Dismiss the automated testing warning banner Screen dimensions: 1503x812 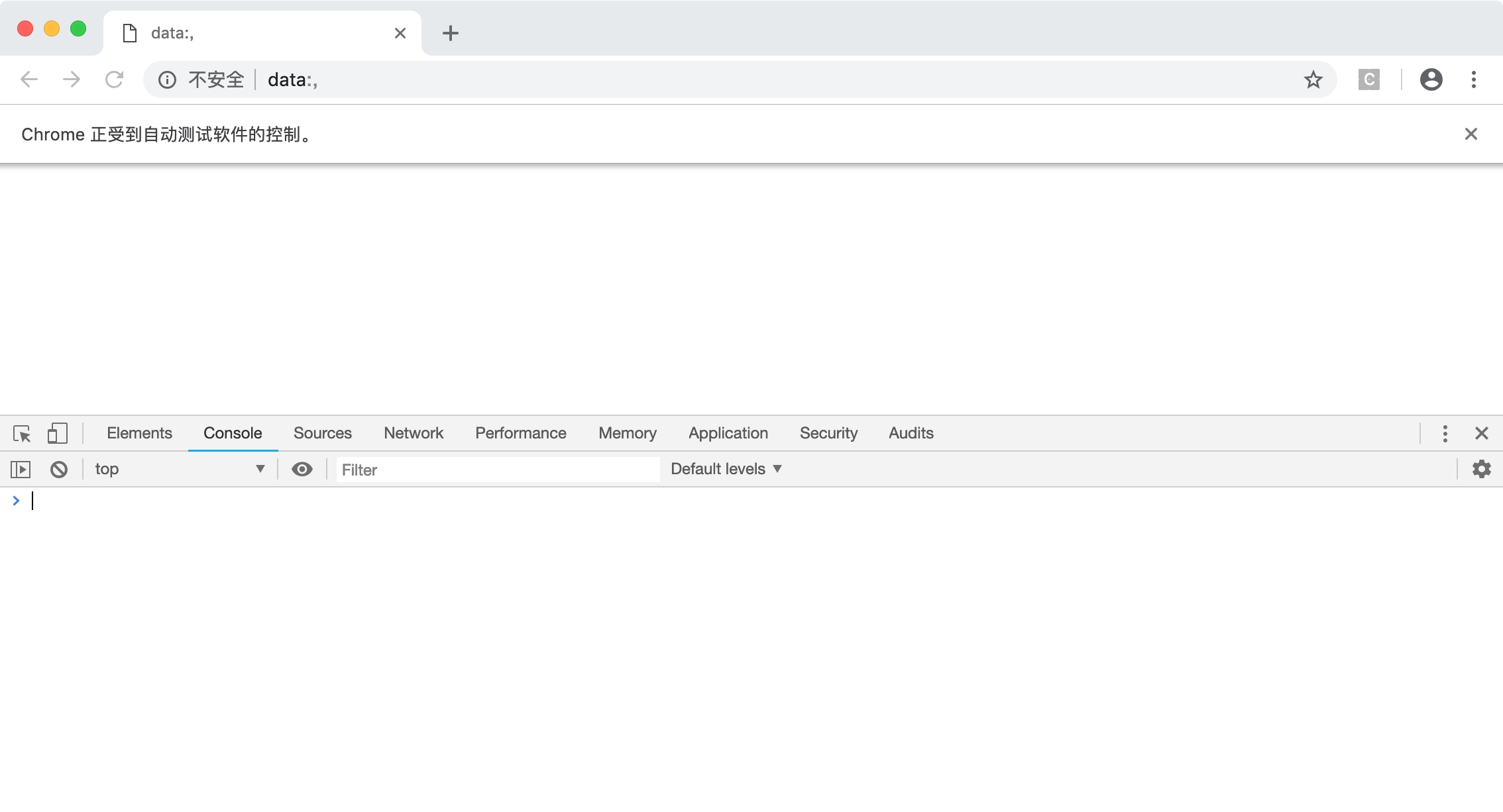coord(1470,134)
